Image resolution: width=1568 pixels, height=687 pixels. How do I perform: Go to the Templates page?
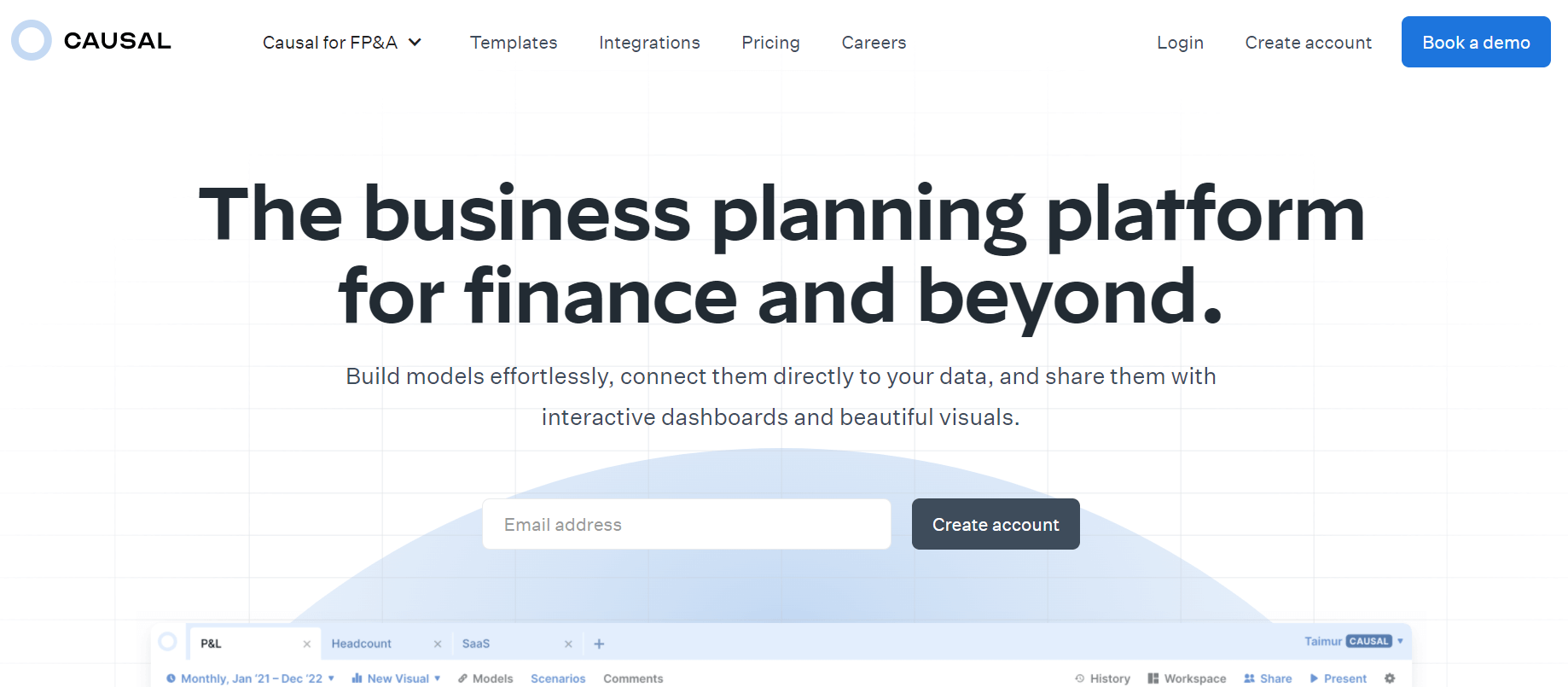coord(514,43)
